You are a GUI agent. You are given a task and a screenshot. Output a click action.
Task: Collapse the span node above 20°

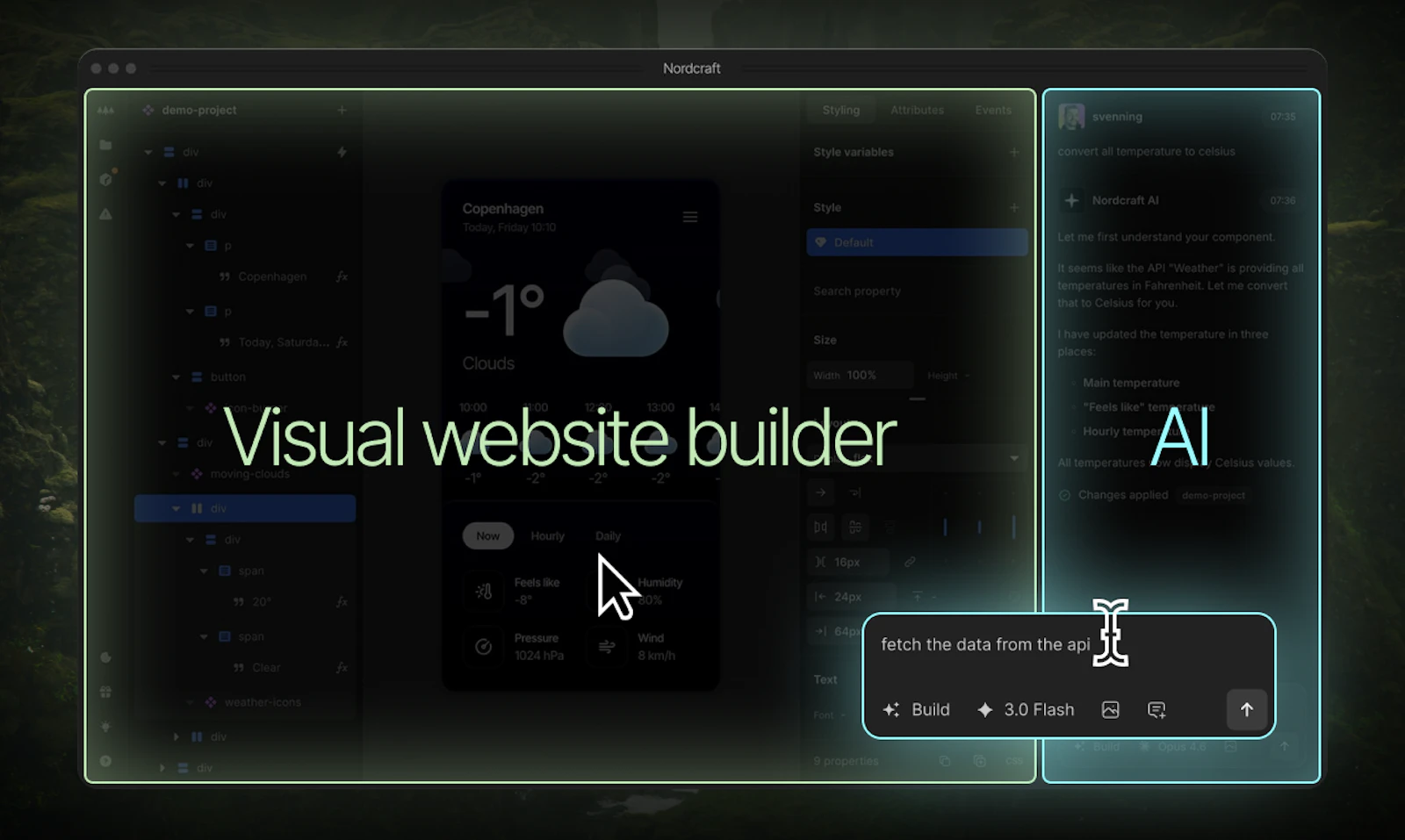[x=204, y=571]
